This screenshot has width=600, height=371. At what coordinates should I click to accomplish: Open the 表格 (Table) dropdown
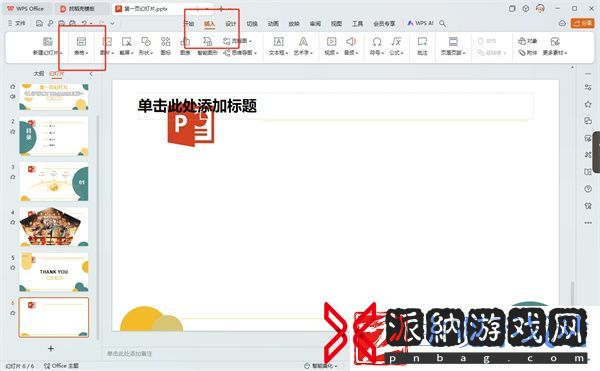(81, 46)
